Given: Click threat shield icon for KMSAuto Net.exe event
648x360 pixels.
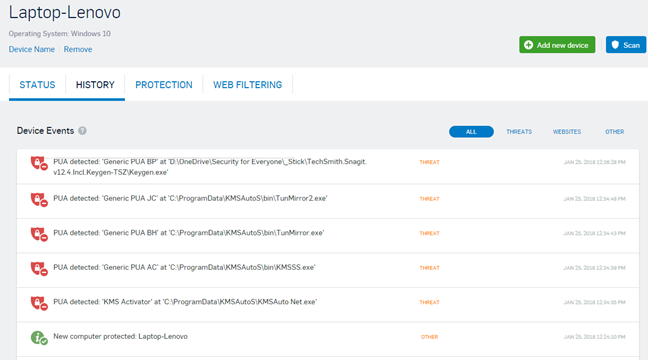Looking at the screenshot, I should (x=39, y=303).
